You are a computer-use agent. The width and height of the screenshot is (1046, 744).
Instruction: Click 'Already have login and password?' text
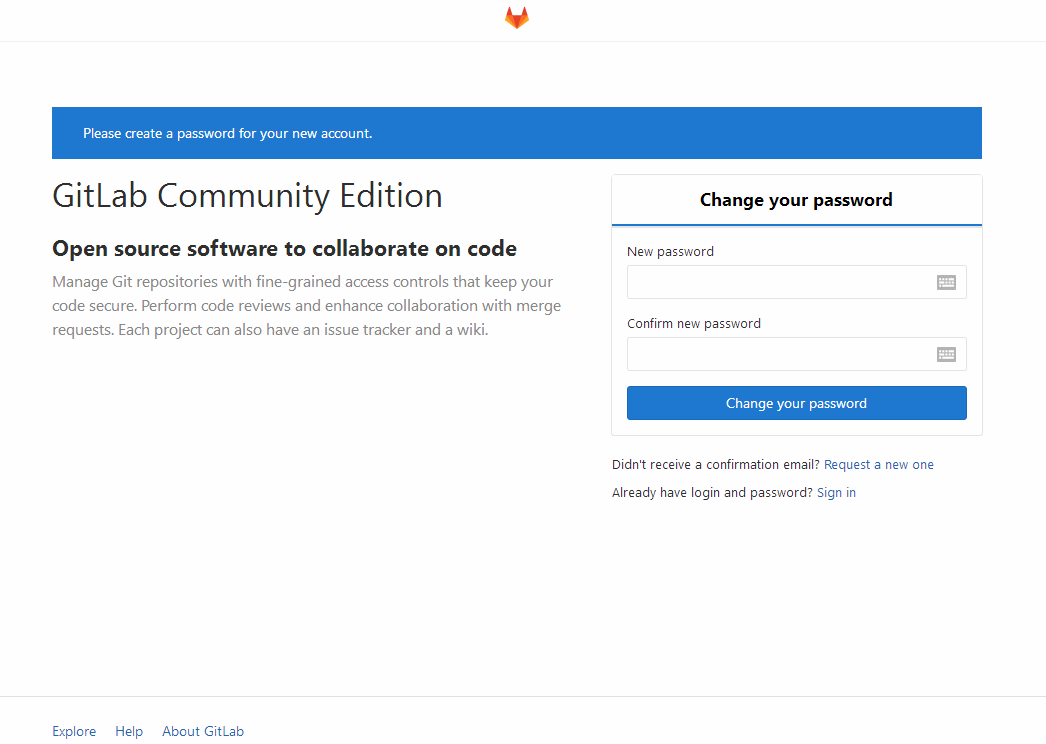coord(712,492)
